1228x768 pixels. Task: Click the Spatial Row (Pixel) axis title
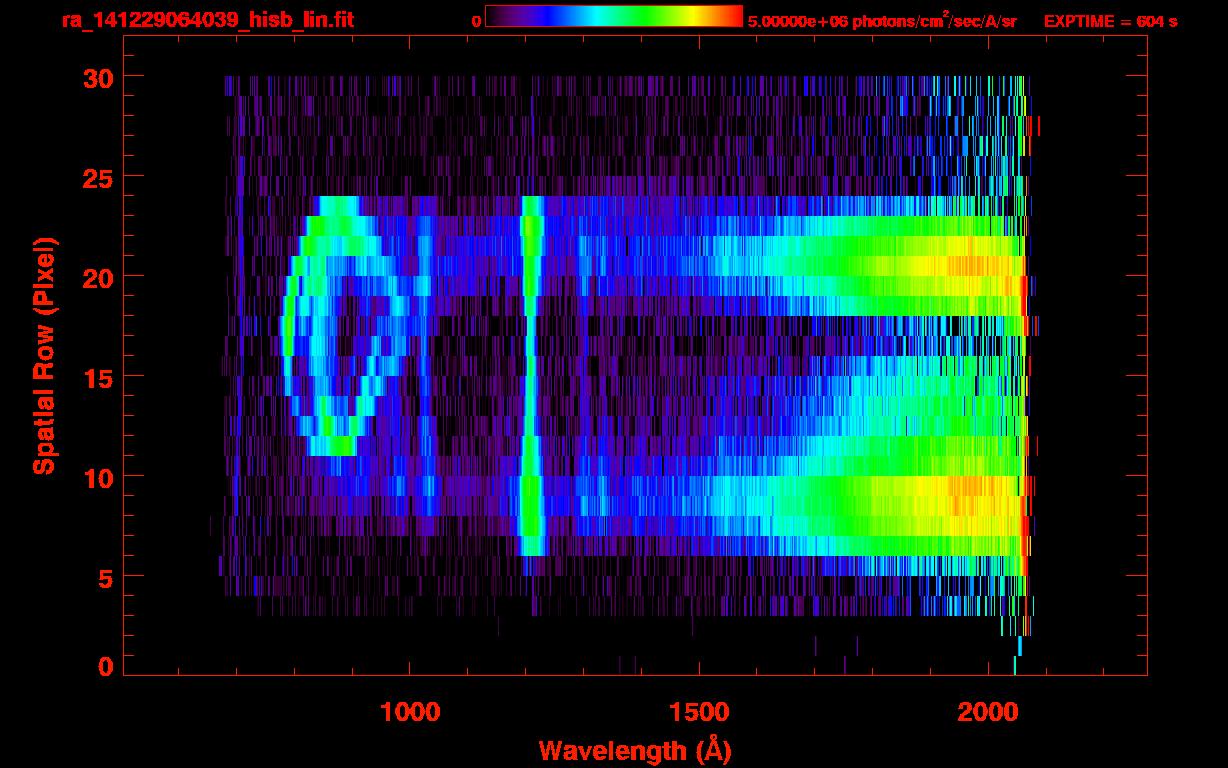coord(44,355)
